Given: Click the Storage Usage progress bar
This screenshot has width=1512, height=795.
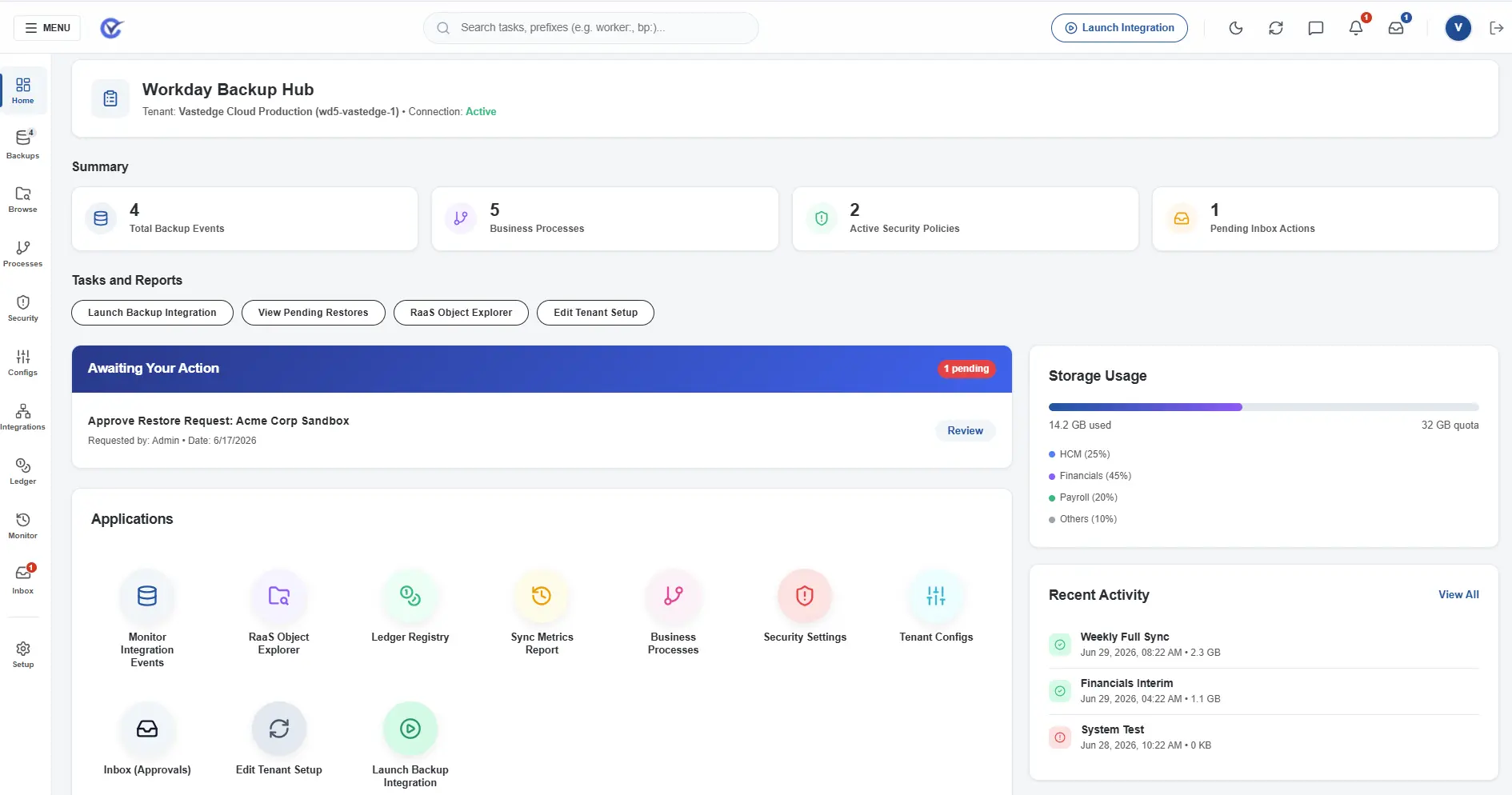Looking at the screenshot, I should 1263,407.
